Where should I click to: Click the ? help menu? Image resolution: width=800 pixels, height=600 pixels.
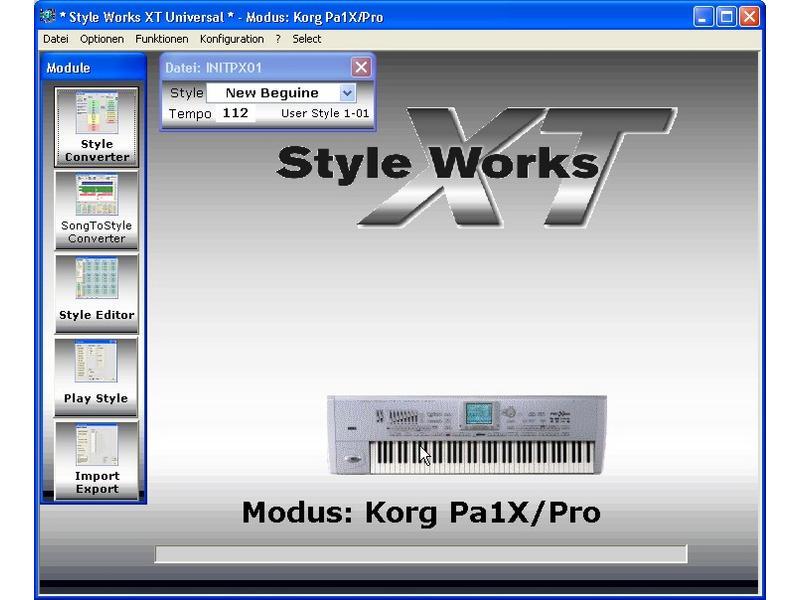pyautogui.click(x=278, y=39)
